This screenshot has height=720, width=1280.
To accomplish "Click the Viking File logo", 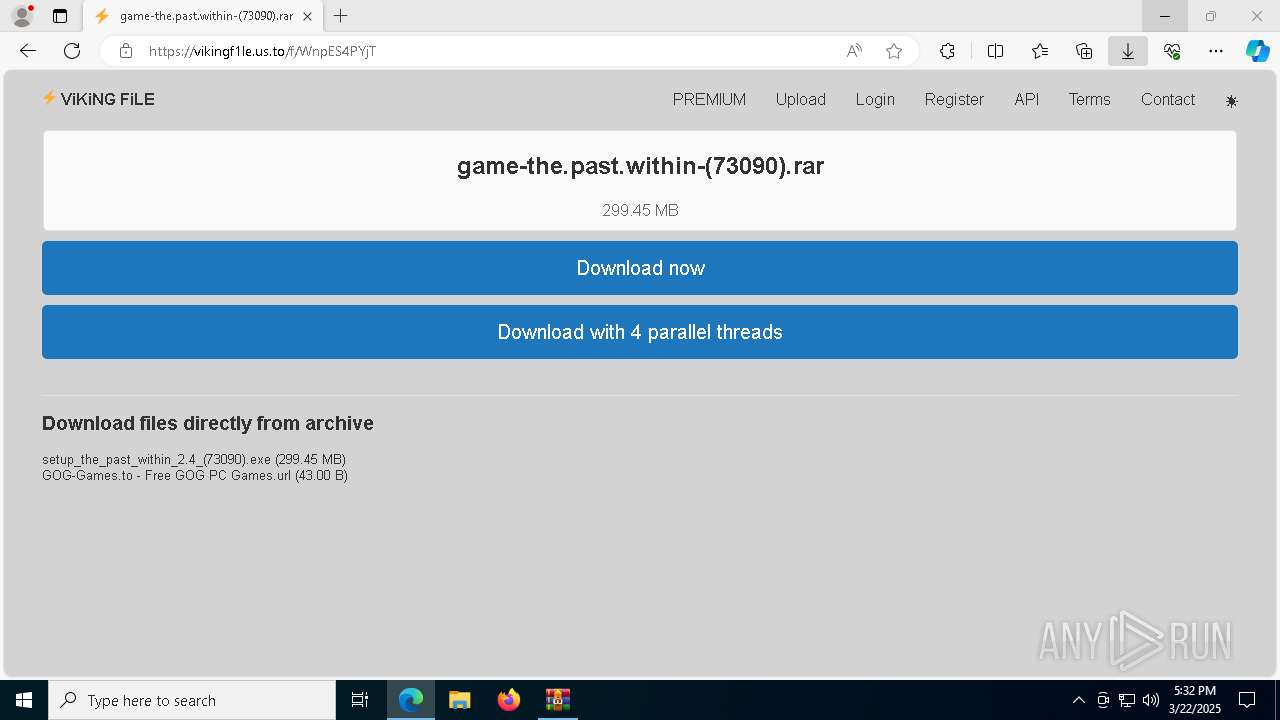I will (x=98, y=99).
